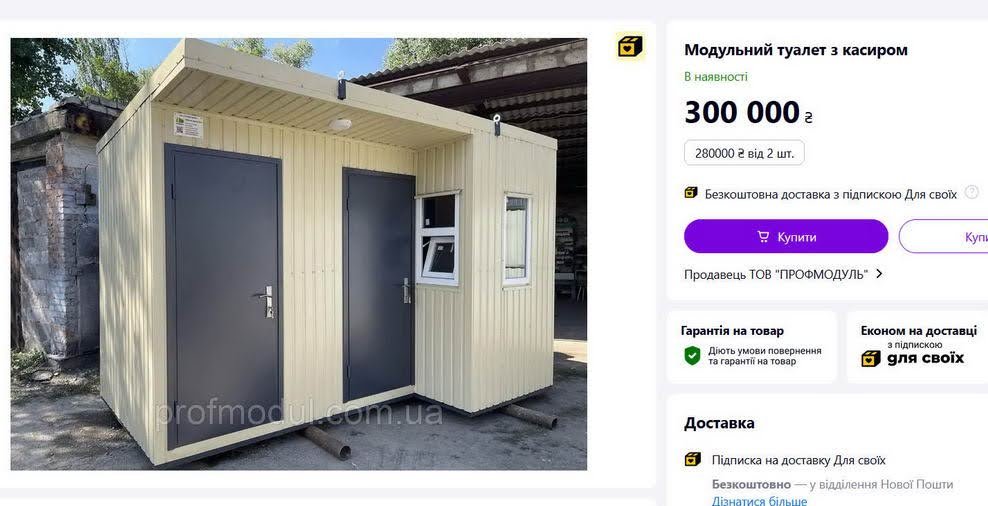
Task: Click the Безкоштовна доставка з підпискою text
Action: tap(830, 194)
